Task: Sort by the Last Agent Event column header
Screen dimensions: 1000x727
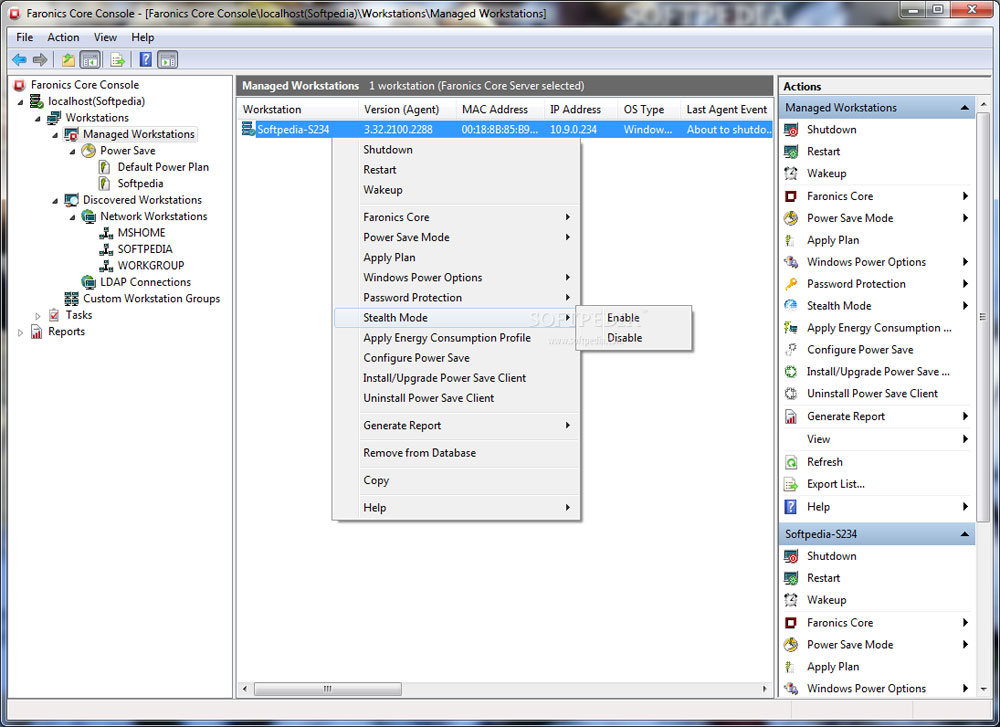Action: (726, 109)
